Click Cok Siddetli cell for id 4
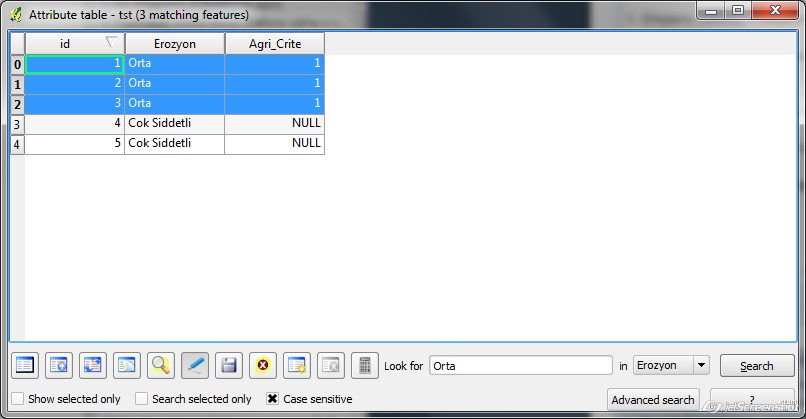This screenshot has width=806, height=419. [x=175, y=124]
